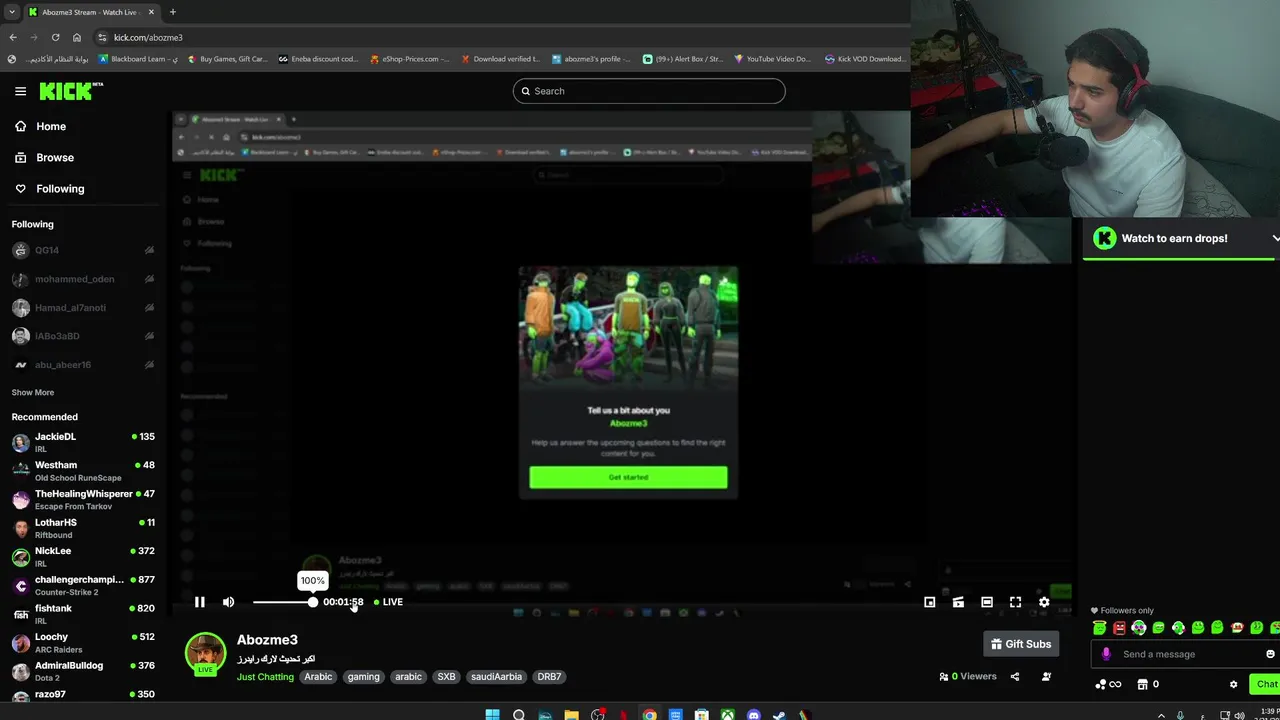Screen dimensions: 1280x720
Task: Open followed channel Hamad_al7anoti
Action: pos(82,307)
